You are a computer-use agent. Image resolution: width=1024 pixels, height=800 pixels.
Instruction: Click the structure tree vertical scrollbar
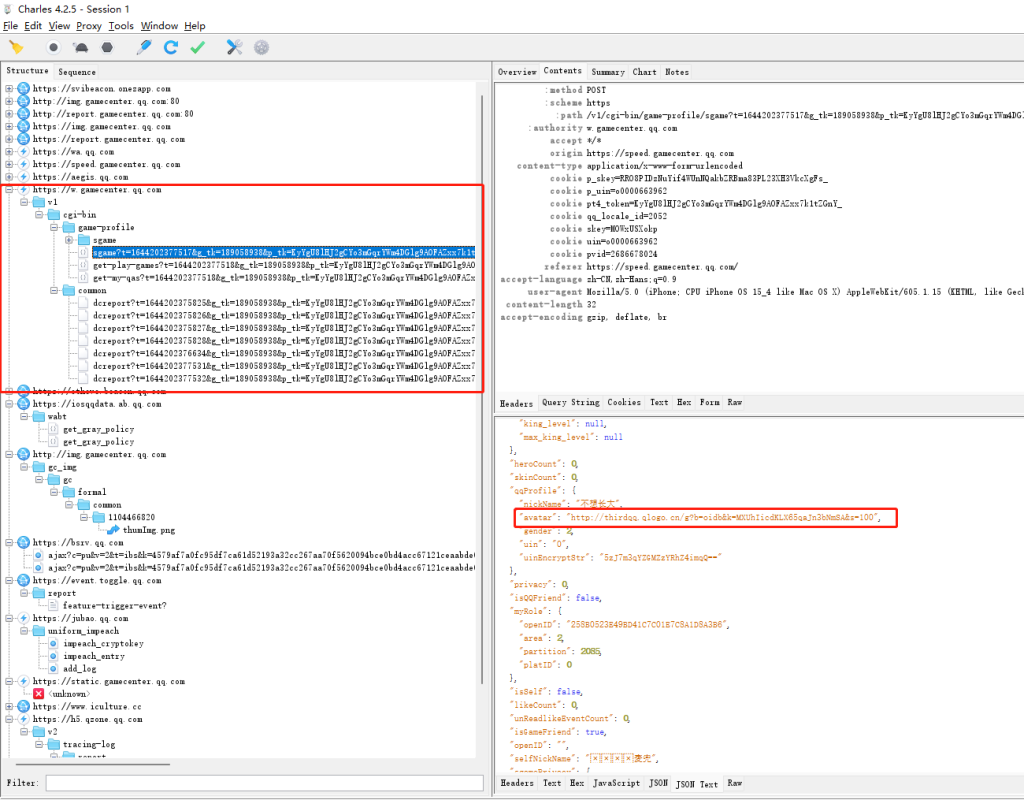pos(481,400)
